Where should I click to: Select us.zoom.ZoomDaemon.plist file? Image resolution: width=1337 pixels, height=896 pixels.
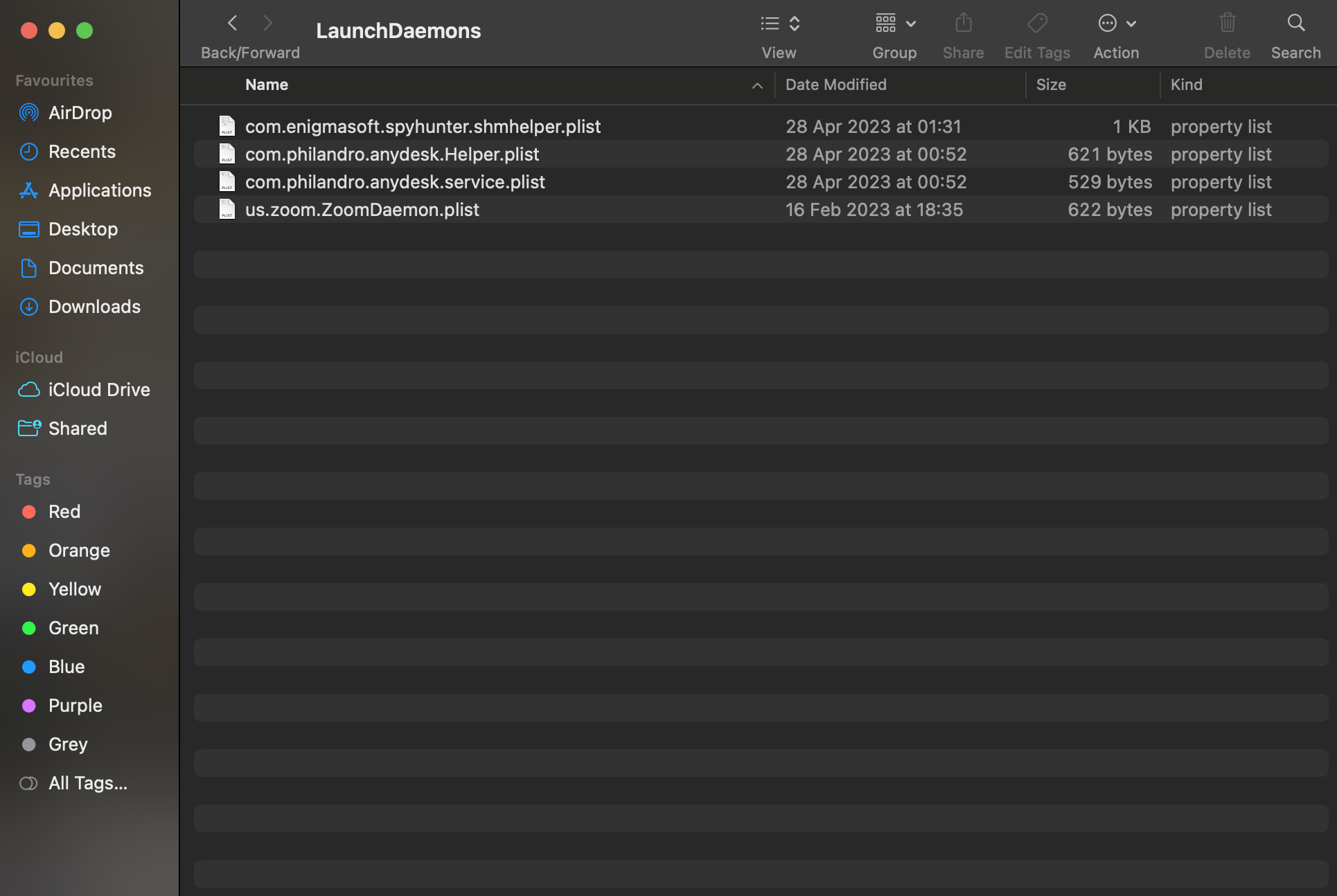click(x=362, y=210)
